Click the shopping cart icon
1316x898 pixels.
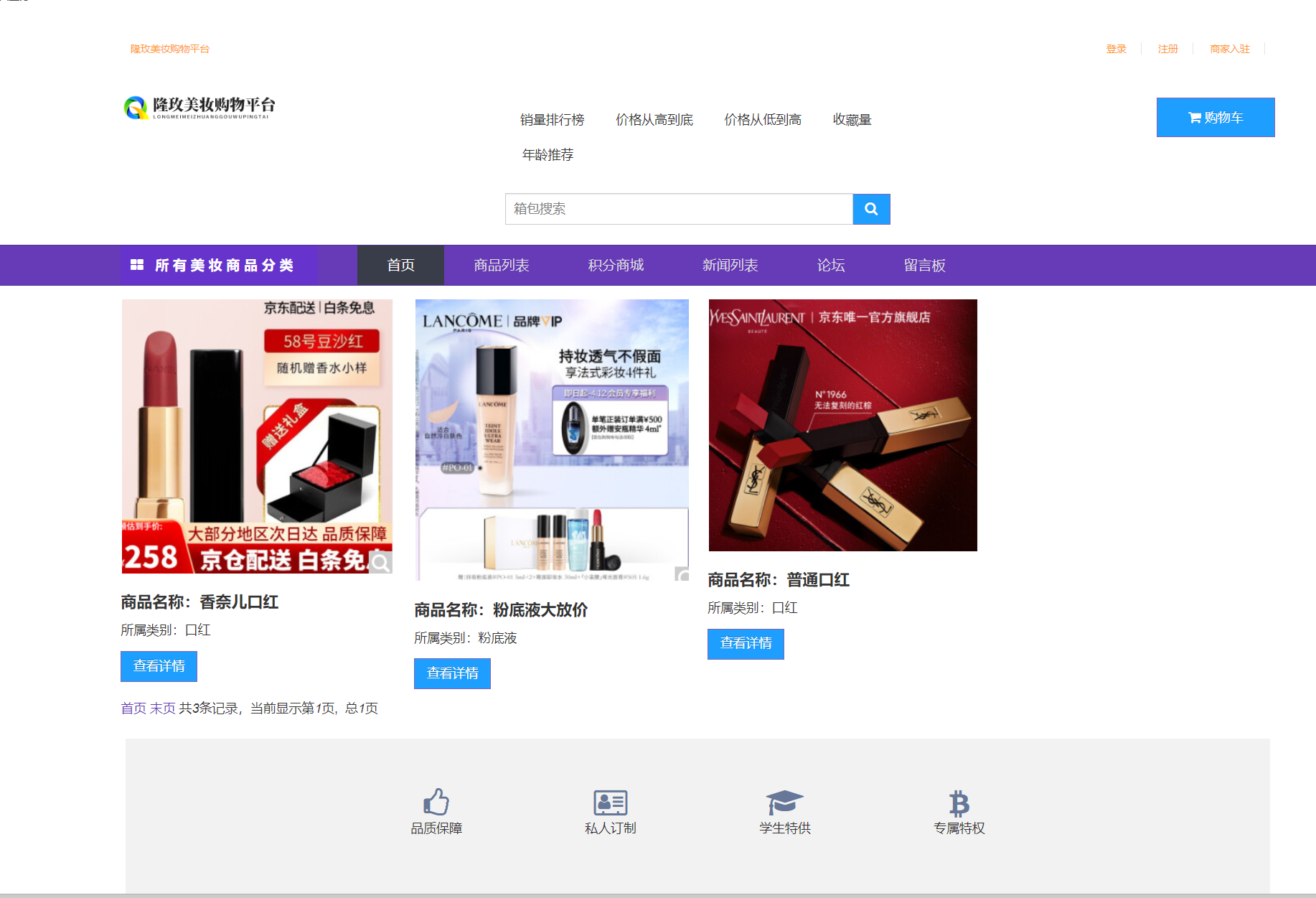click(x=1195, y=117)
